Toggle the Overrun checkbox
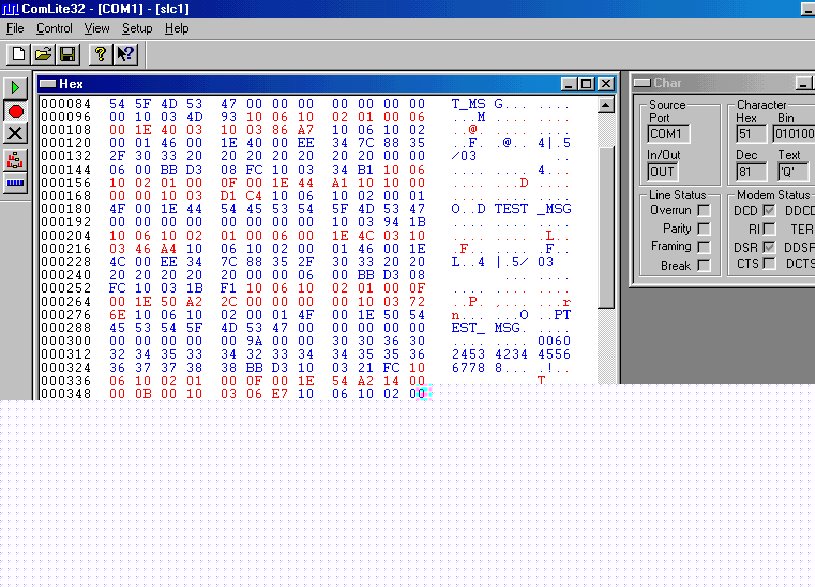The height and width of the screenshot is (587, 815). [704, 210]
